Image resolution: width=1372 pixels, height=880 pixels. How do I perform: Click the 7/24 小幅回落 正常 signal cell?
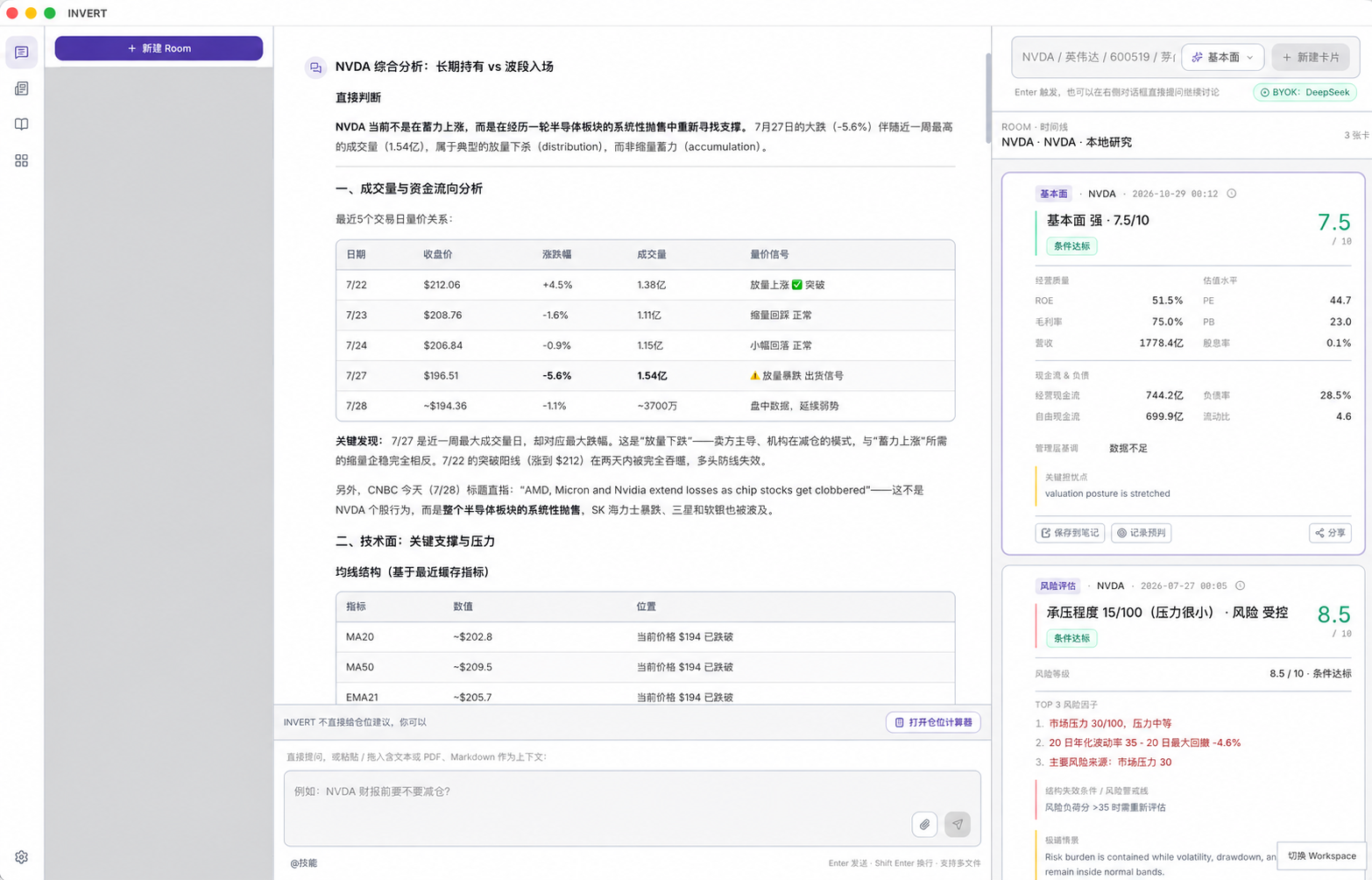pos(781,345)
